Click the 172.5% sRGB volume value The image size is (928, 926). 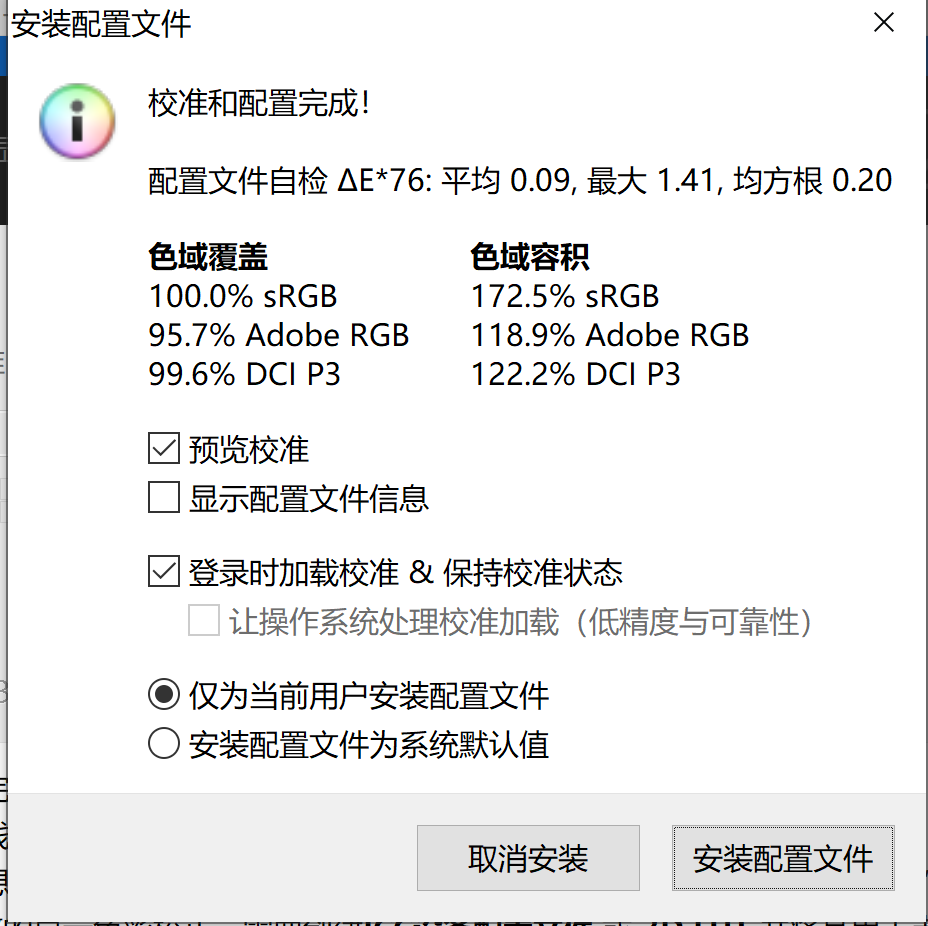coord(565,297)
